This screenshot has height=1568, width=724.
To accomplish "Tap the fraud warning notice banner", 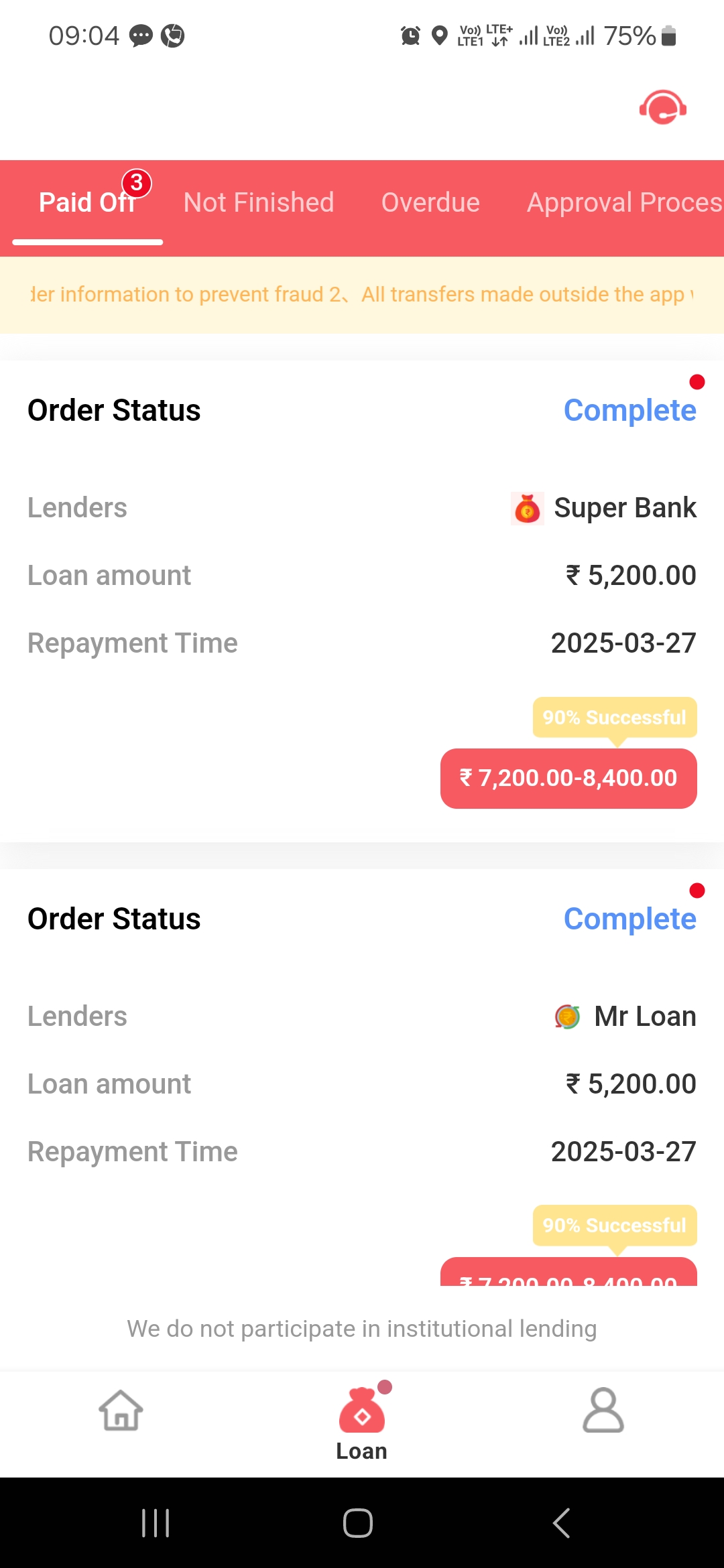I will click(x=362, y=295).
